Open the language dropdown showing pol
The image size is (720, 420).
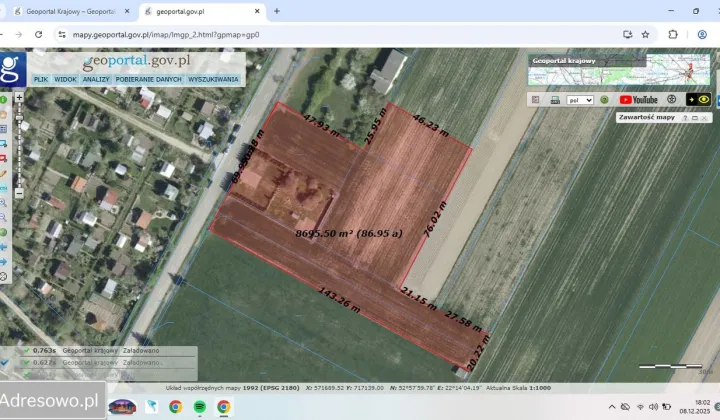(580, 100)
